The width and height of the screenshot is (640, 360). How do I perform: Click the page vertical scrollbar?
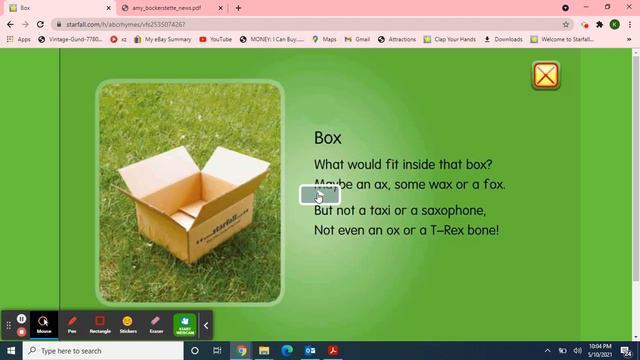pos(636,168)
